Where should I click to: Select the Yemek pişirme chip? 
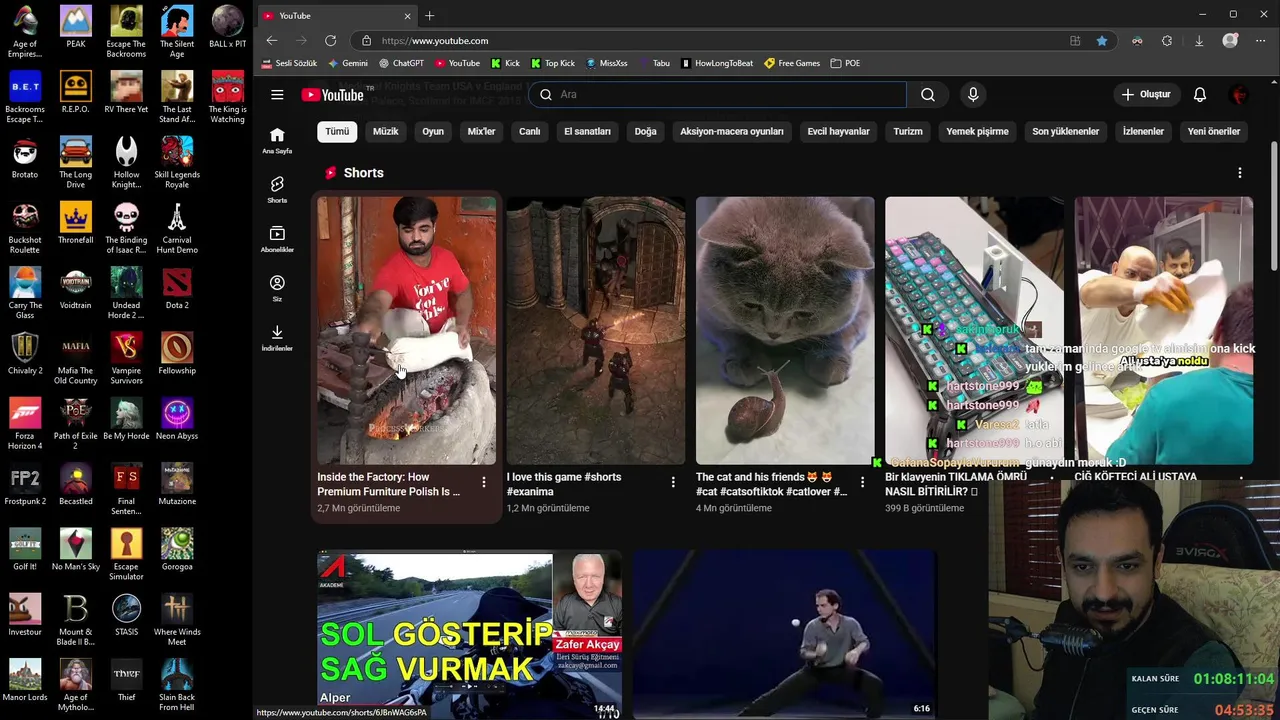coord(978,131)
